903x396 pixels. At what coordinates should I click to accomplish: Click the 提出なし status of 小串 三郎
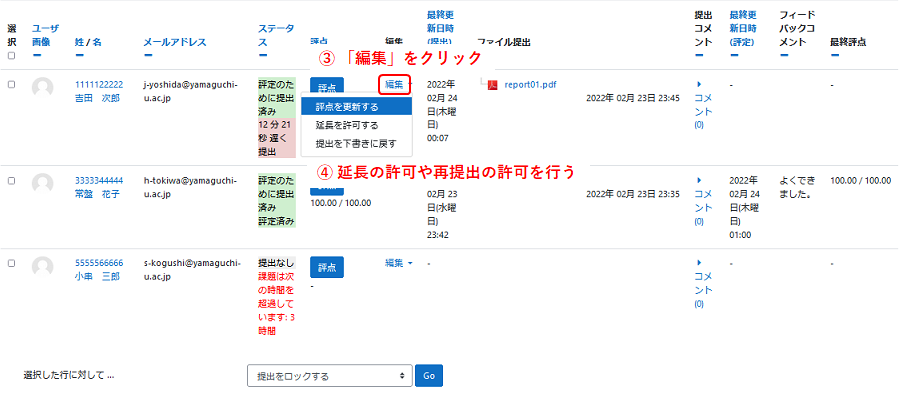(276, 263)
